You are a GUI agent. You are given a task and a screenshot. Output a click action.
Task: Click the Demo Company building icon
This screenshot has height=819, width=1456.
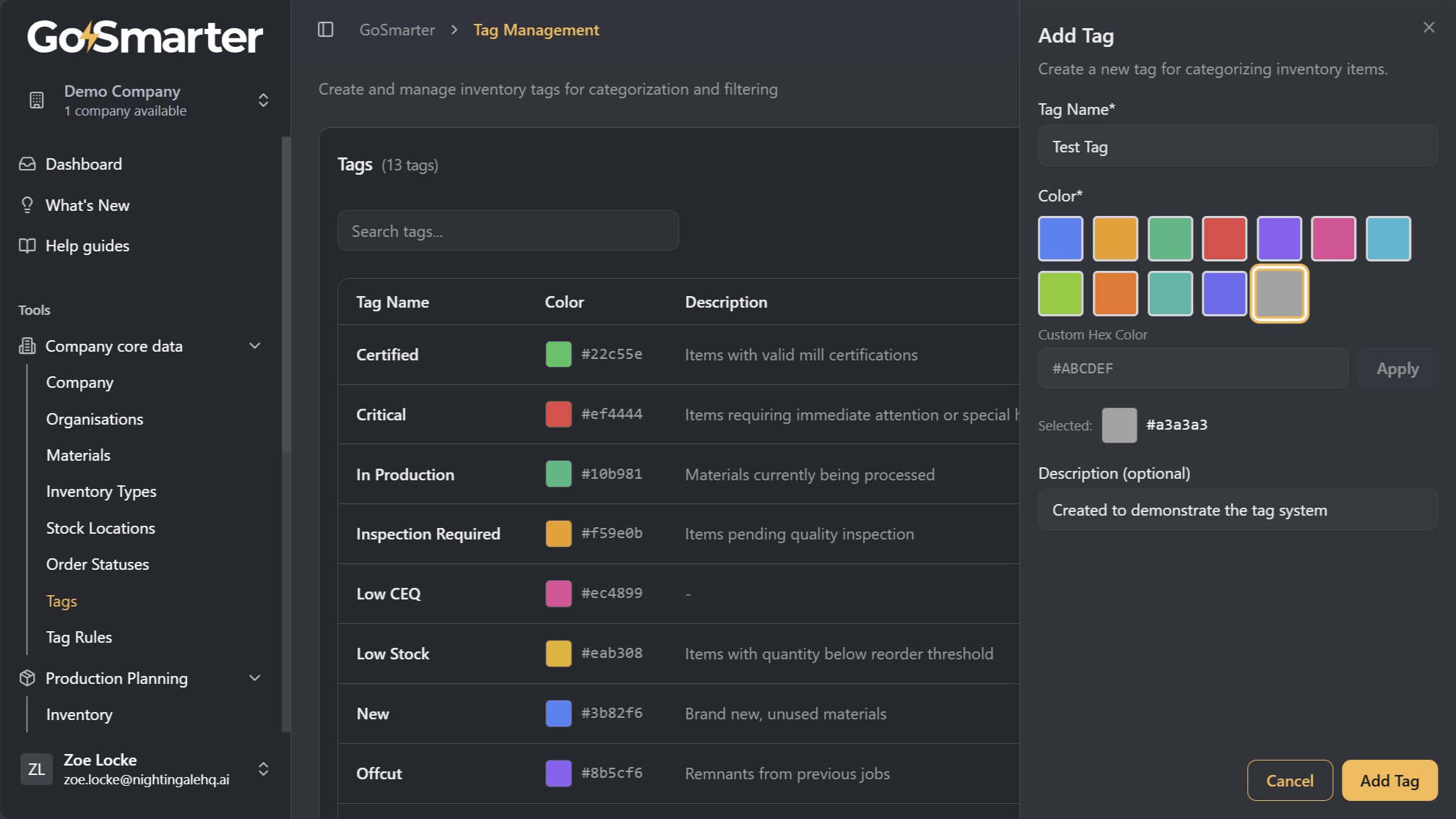point(37,100)
